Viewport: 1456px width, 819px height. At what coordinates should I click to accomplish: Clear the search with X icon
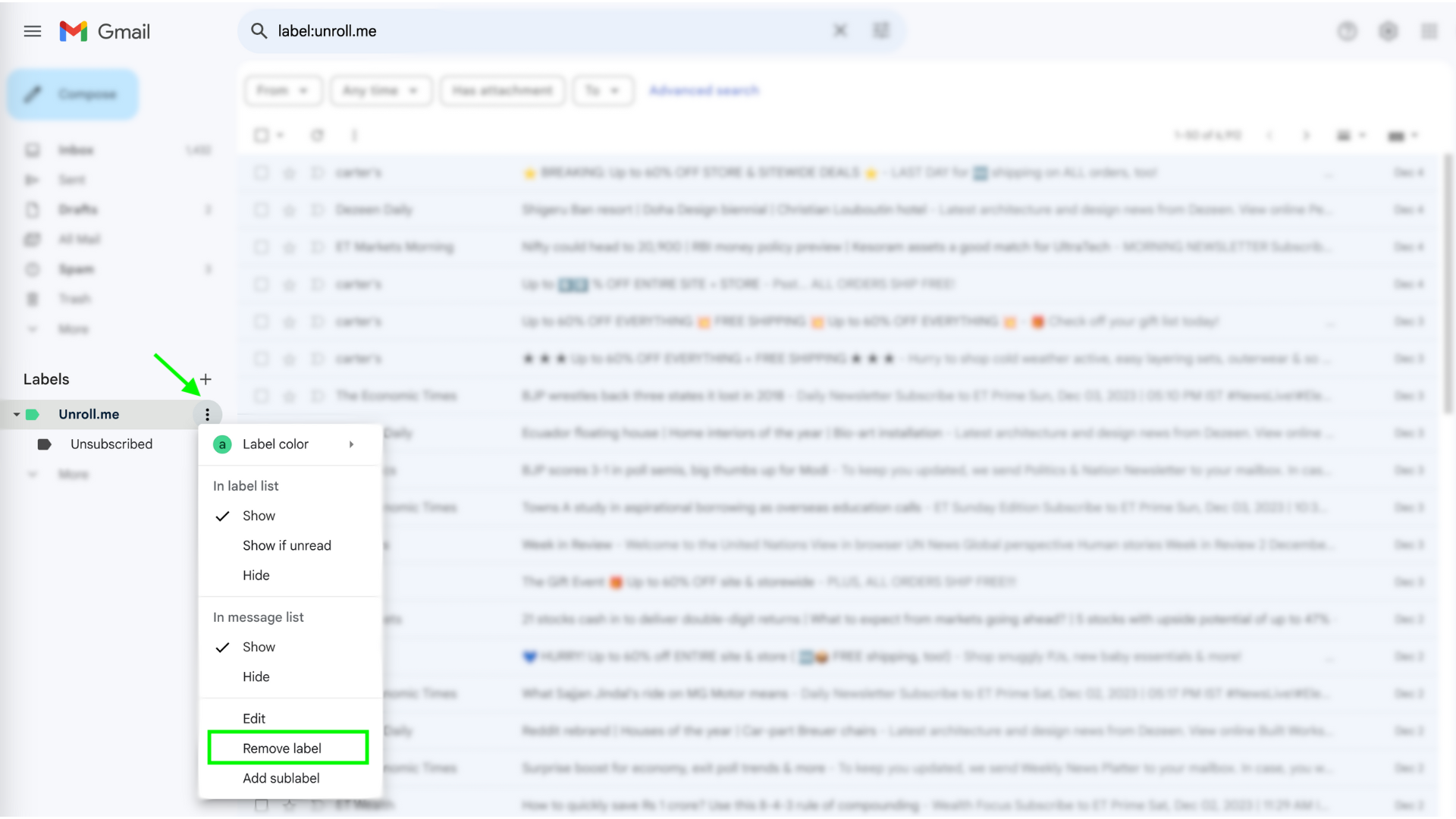pyautogui.click(x=840, y=31)
